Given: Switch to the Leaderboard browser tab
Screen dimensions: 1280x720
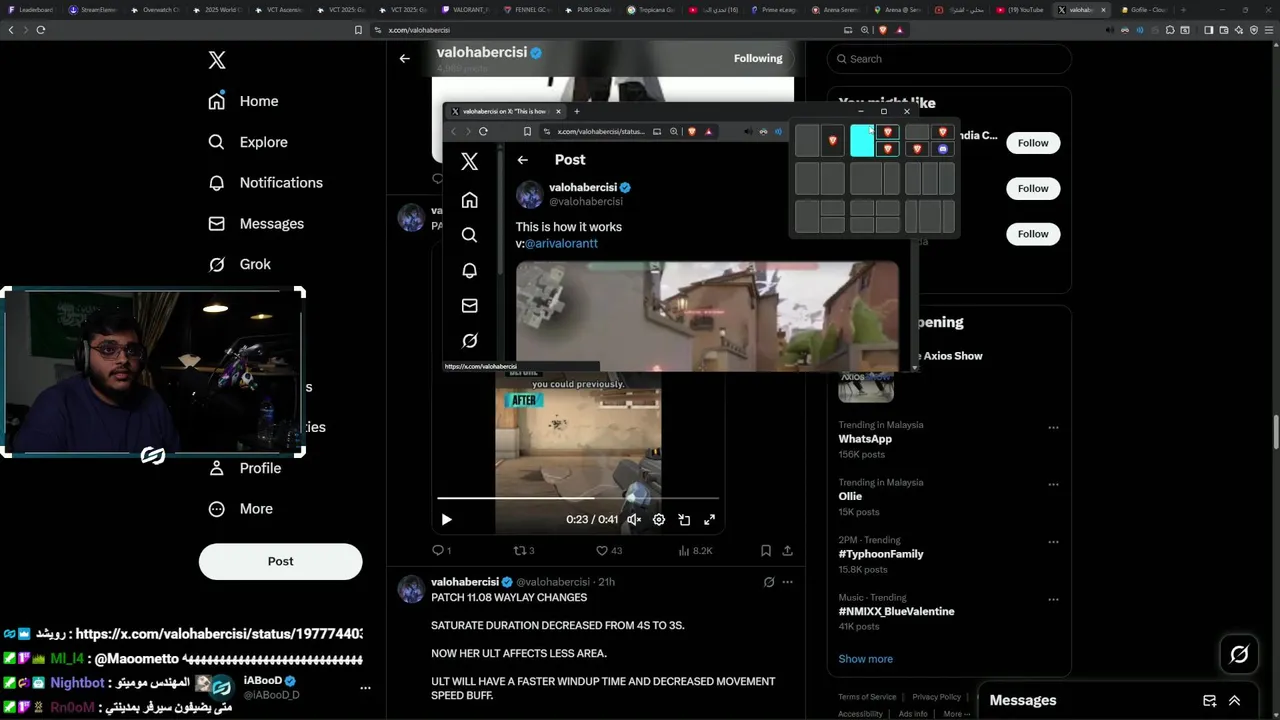Looking at the screenshot, I should (32, 10).
